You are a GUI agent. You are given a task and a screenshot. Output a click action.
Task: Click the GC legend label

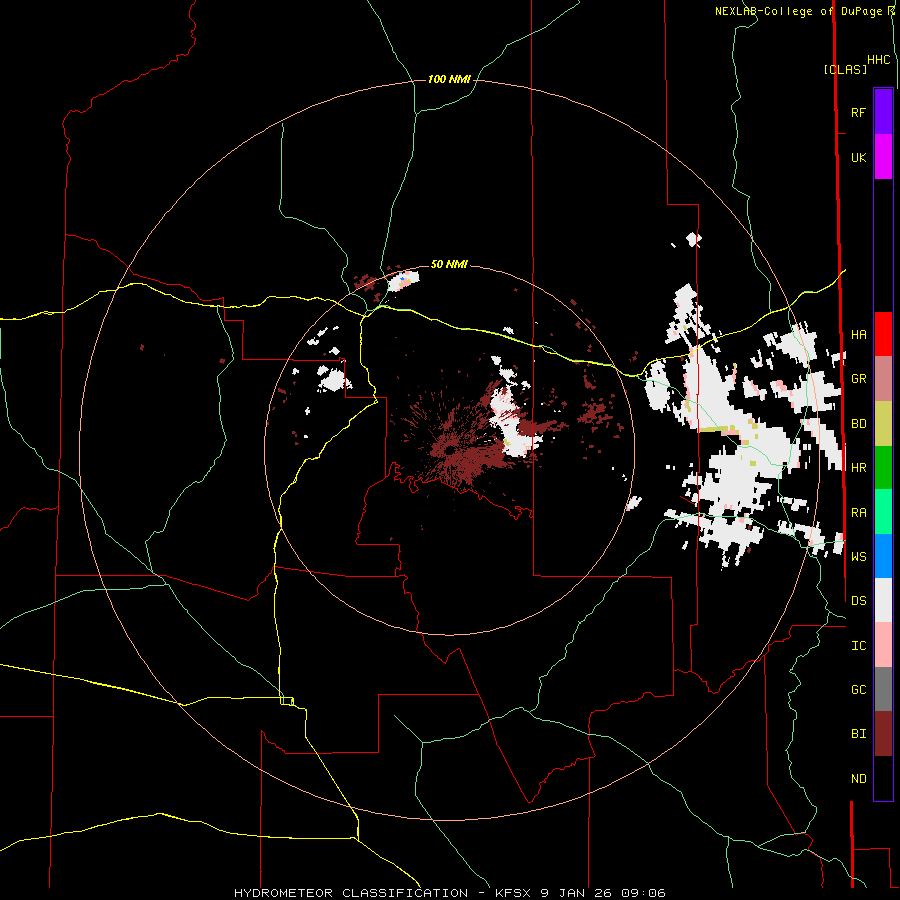858,689
